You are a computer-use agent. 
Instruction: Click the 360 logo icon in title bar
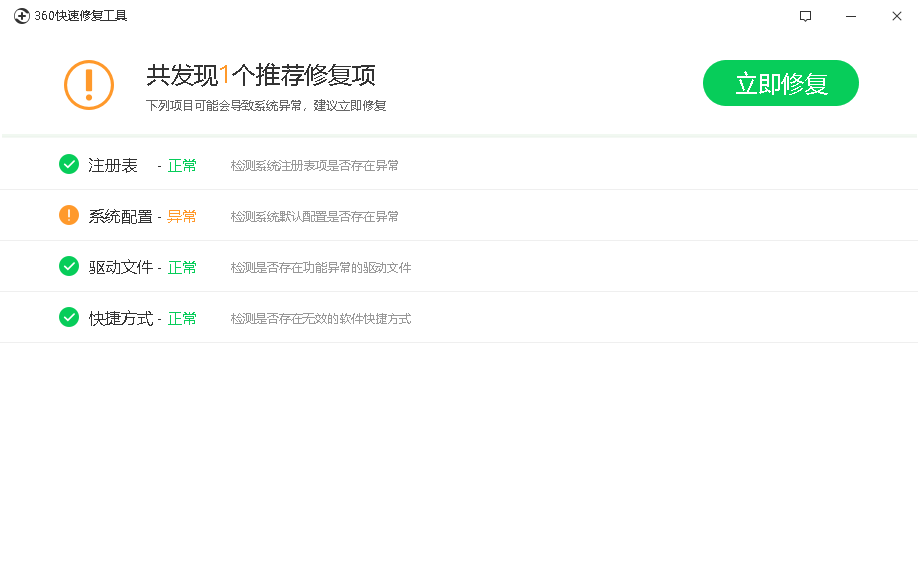pyautogui.click(x=22, y=16)
